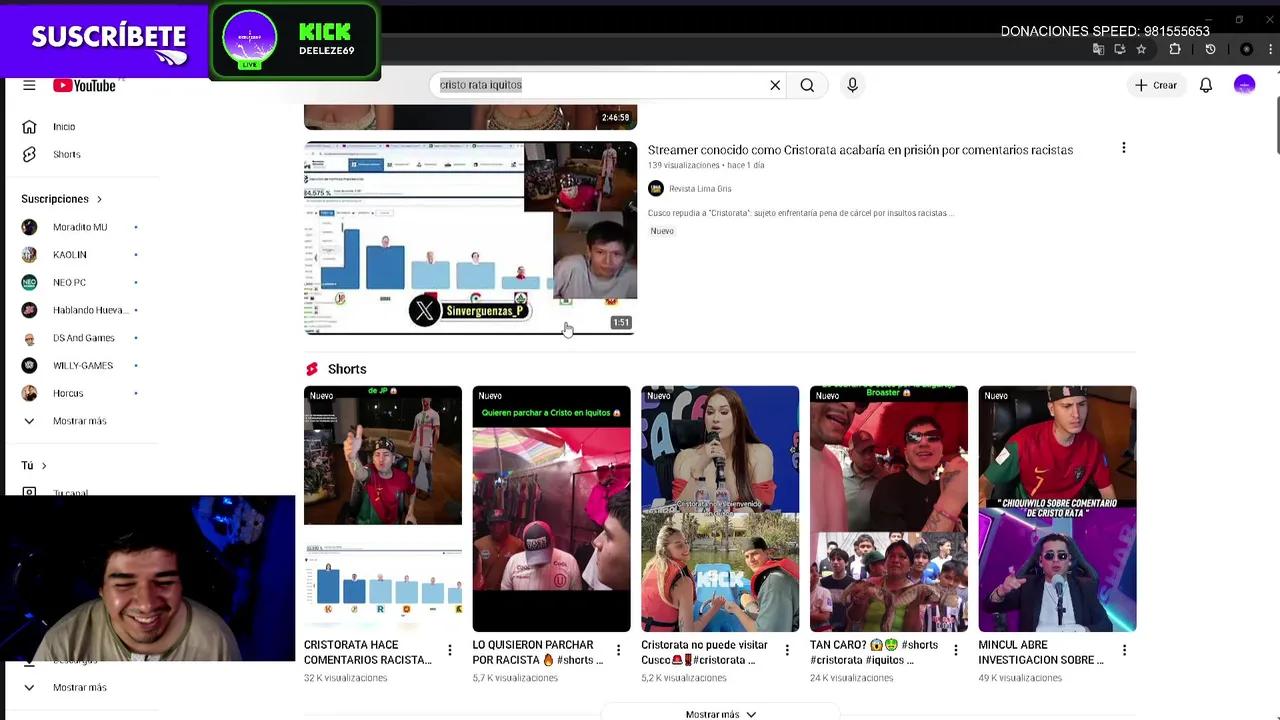Start voice search with microphone icon
The image size is (1280, 720).
pos(852,86)
